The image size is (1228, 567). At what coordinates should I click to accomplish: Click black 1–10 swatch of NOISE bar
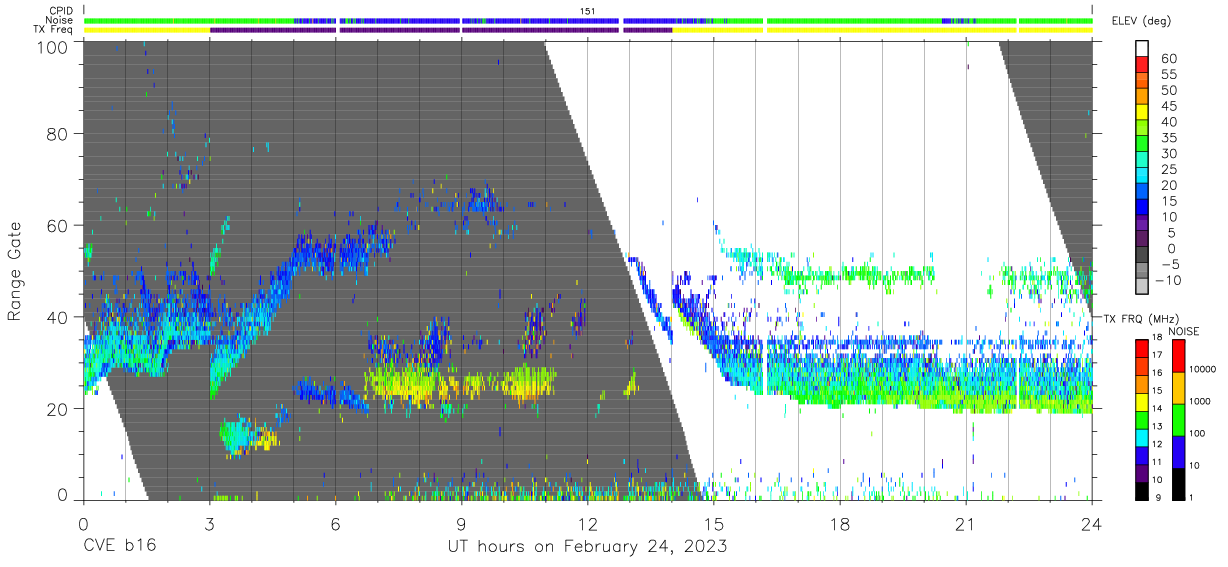pyautogui.click(x=1177, y=483)
